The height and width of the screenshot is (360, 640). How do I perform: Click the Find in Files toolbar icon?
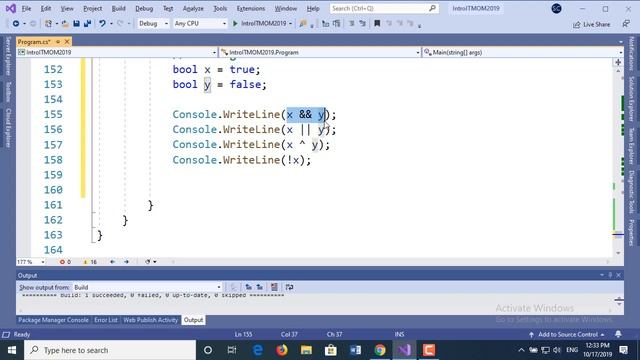[x=303, y=24]
